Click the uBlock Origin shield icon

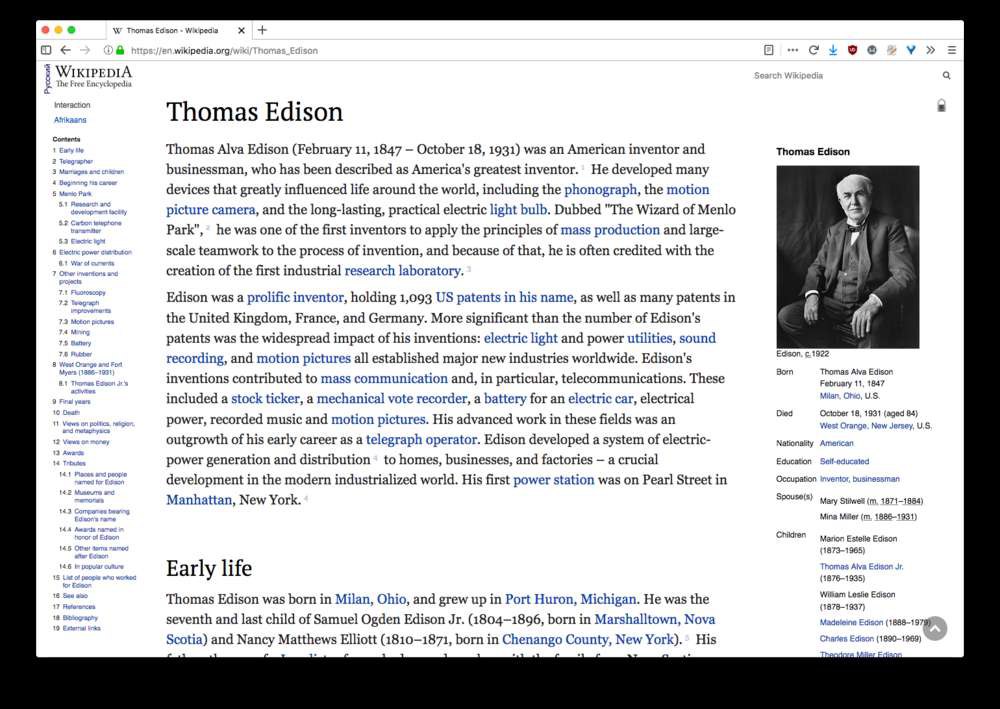pyautogui.click(x=853, y=50)
